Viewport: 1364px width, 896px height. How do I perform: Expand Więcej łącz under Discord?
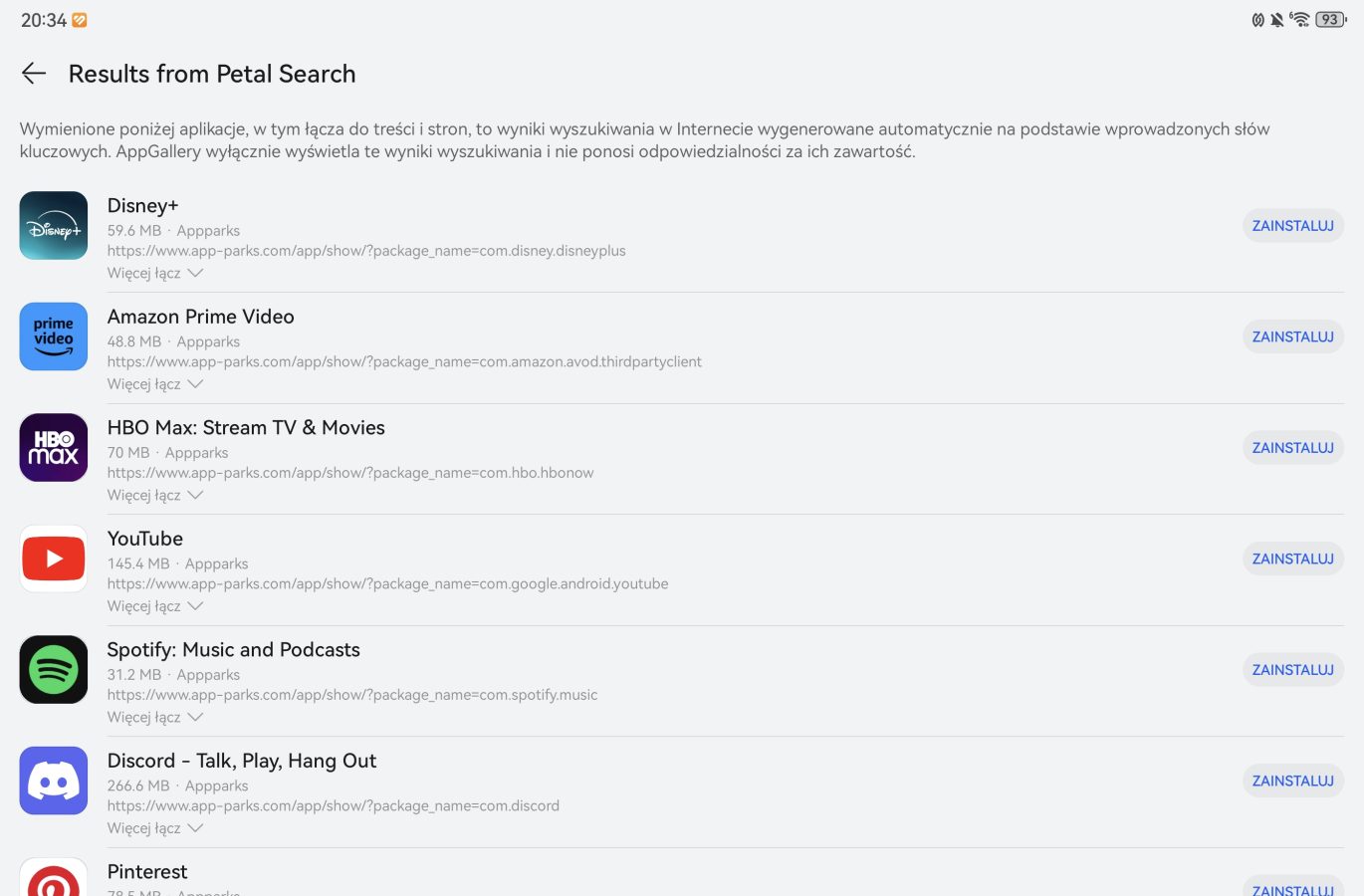point(155,828)
